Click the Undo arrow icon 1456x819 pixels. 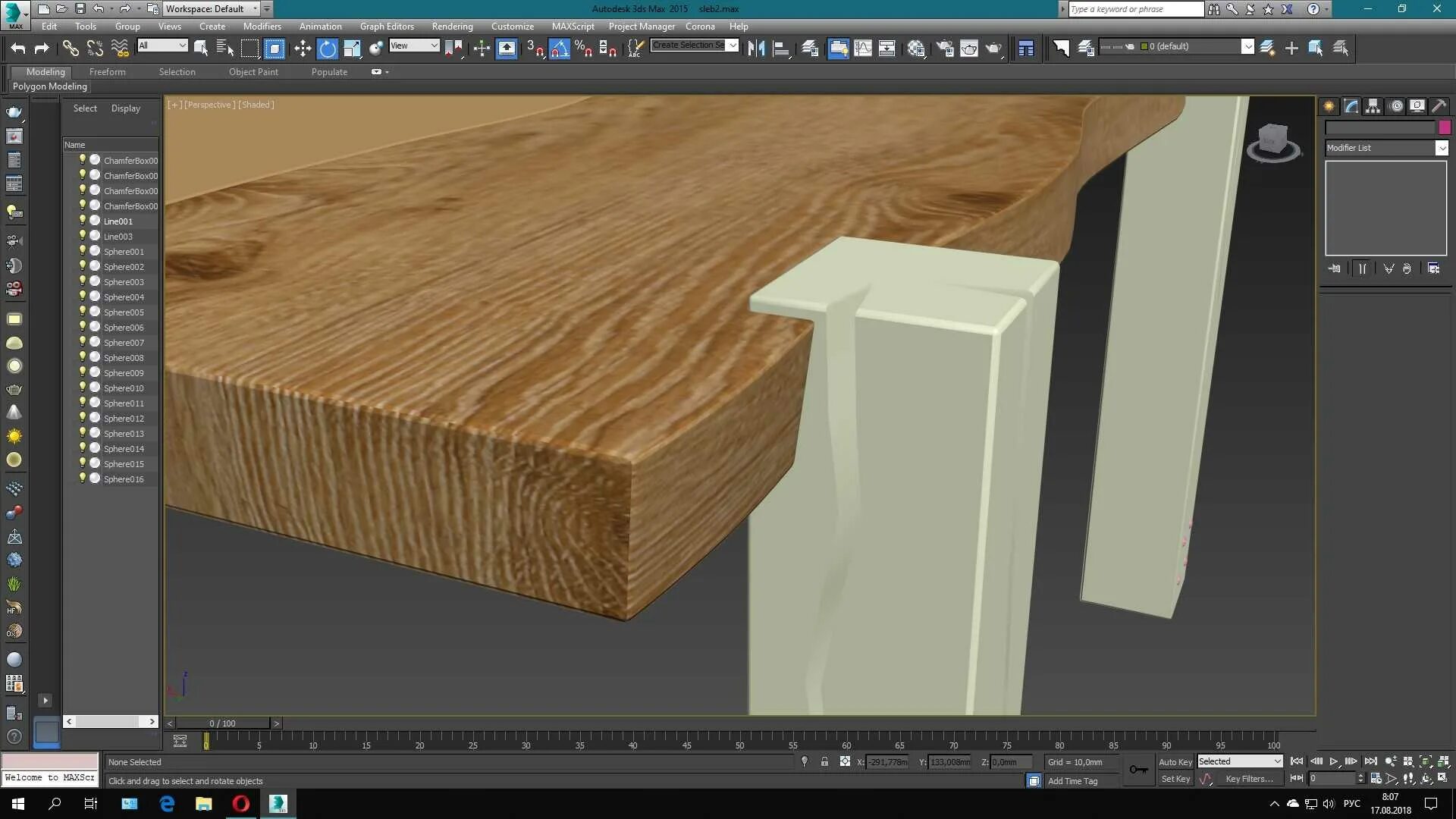[17, 49]
